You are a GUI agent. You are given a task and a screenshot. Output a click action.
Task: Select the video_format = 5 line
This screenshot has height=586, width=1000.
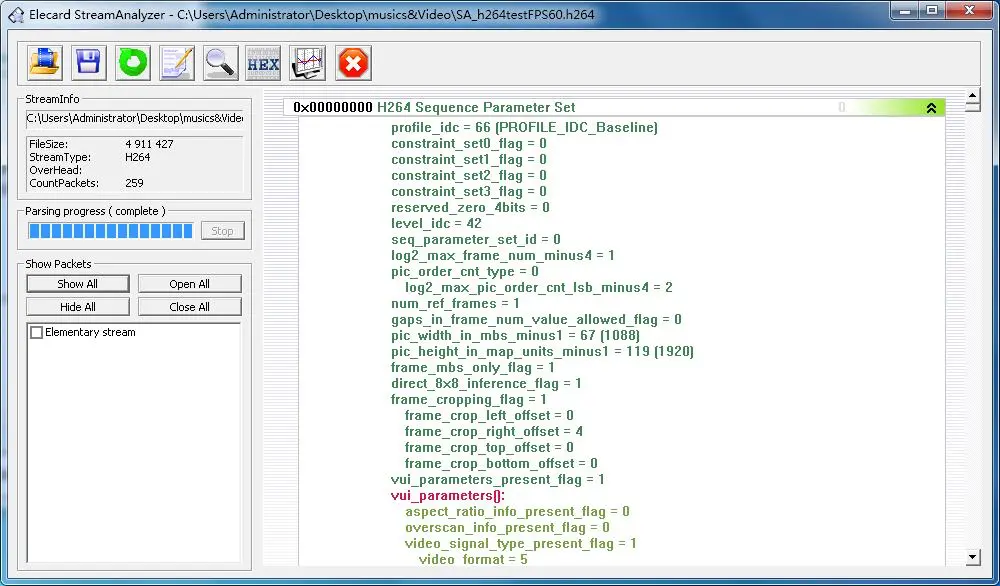473,559
